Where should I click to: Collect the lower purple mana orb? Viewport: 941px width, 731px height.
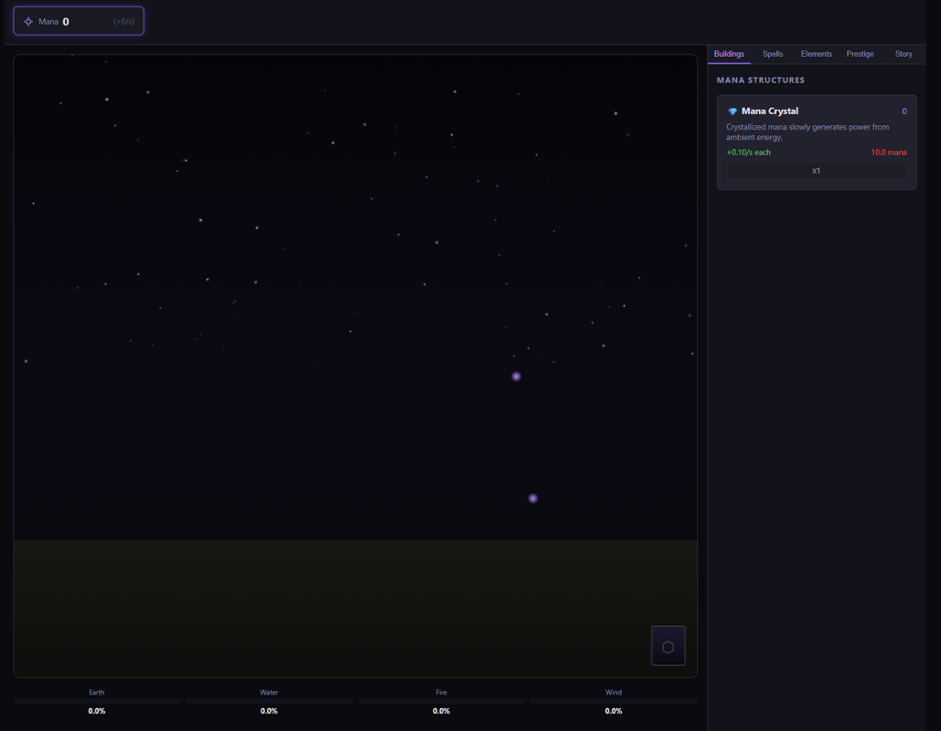[533, 498]
